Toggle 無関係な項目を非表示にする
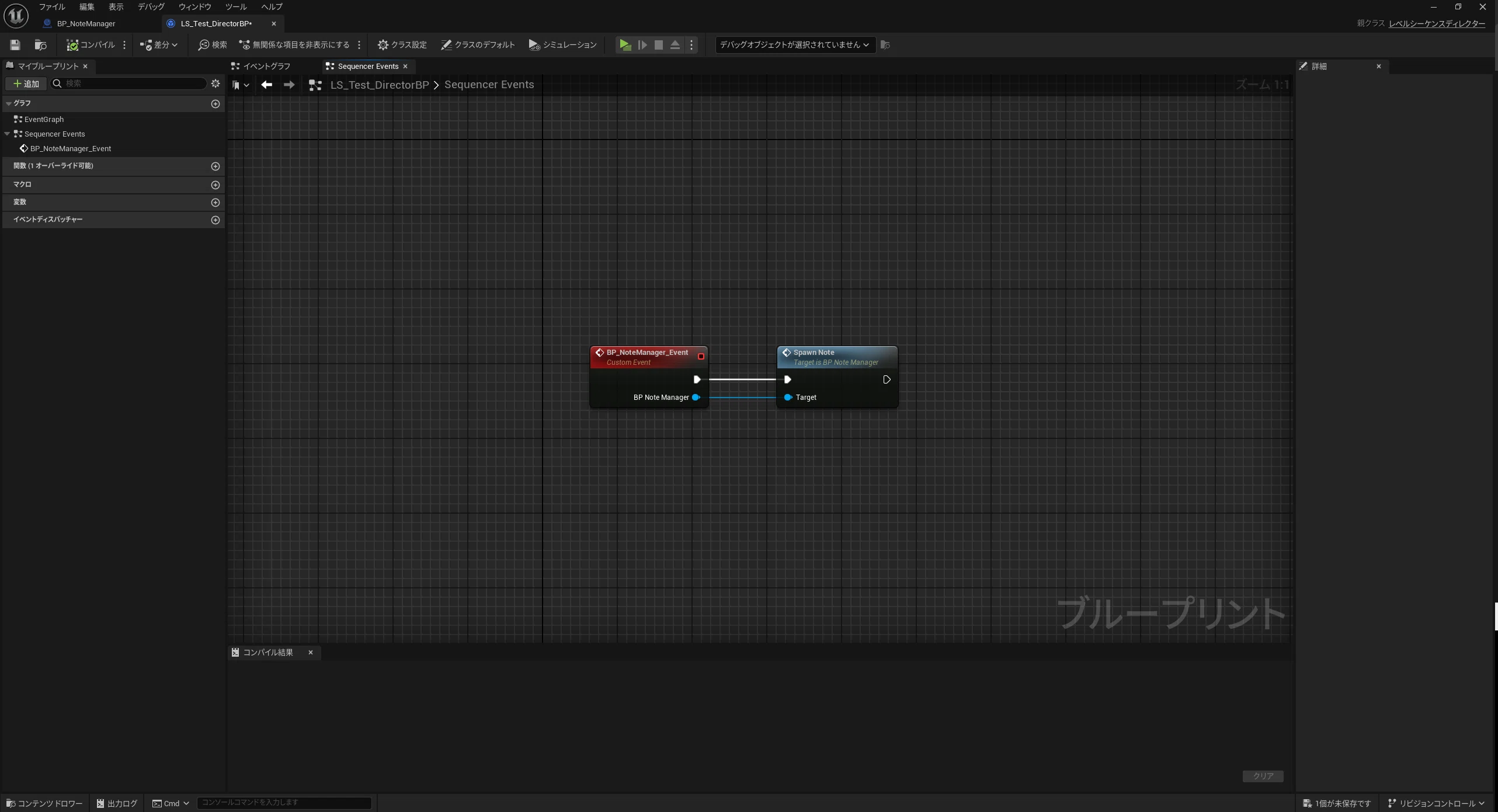The width and height of the screenshot is (1498, 812). (294, 45)
